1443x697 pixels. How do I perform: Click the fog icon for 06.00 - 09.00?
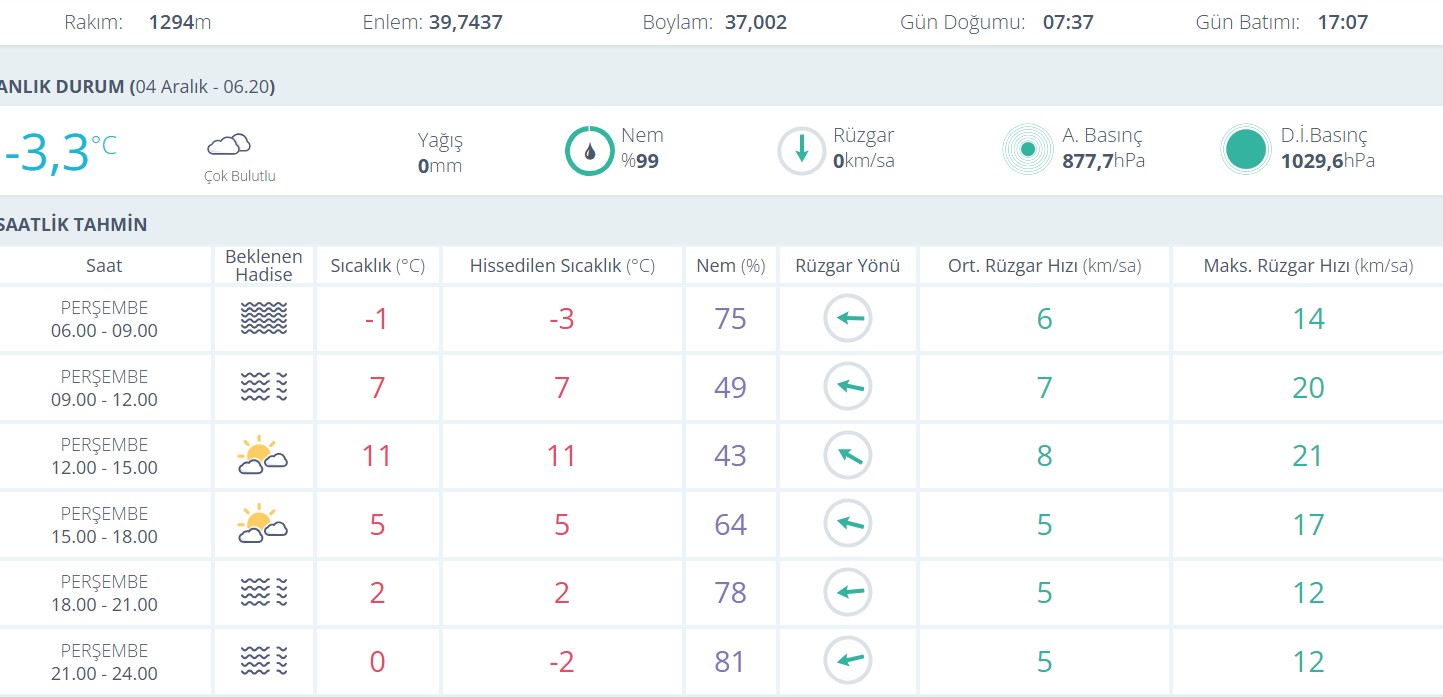pos(264,319)
